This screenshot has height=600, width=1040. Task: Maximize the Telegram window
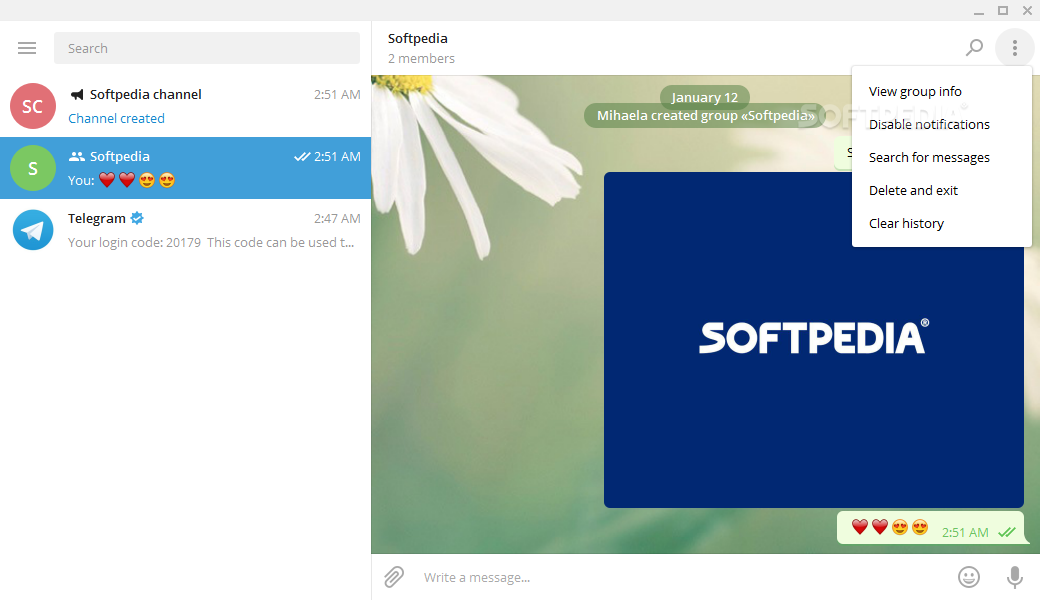1003,11
